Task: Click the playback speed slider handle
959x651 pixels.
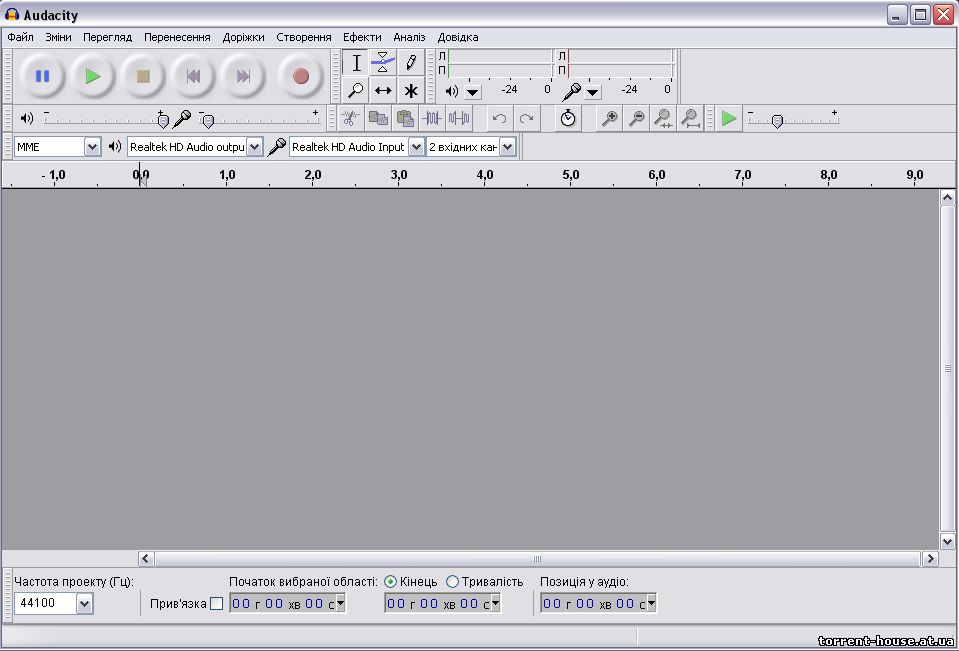Action: click(x=777, y=121)
